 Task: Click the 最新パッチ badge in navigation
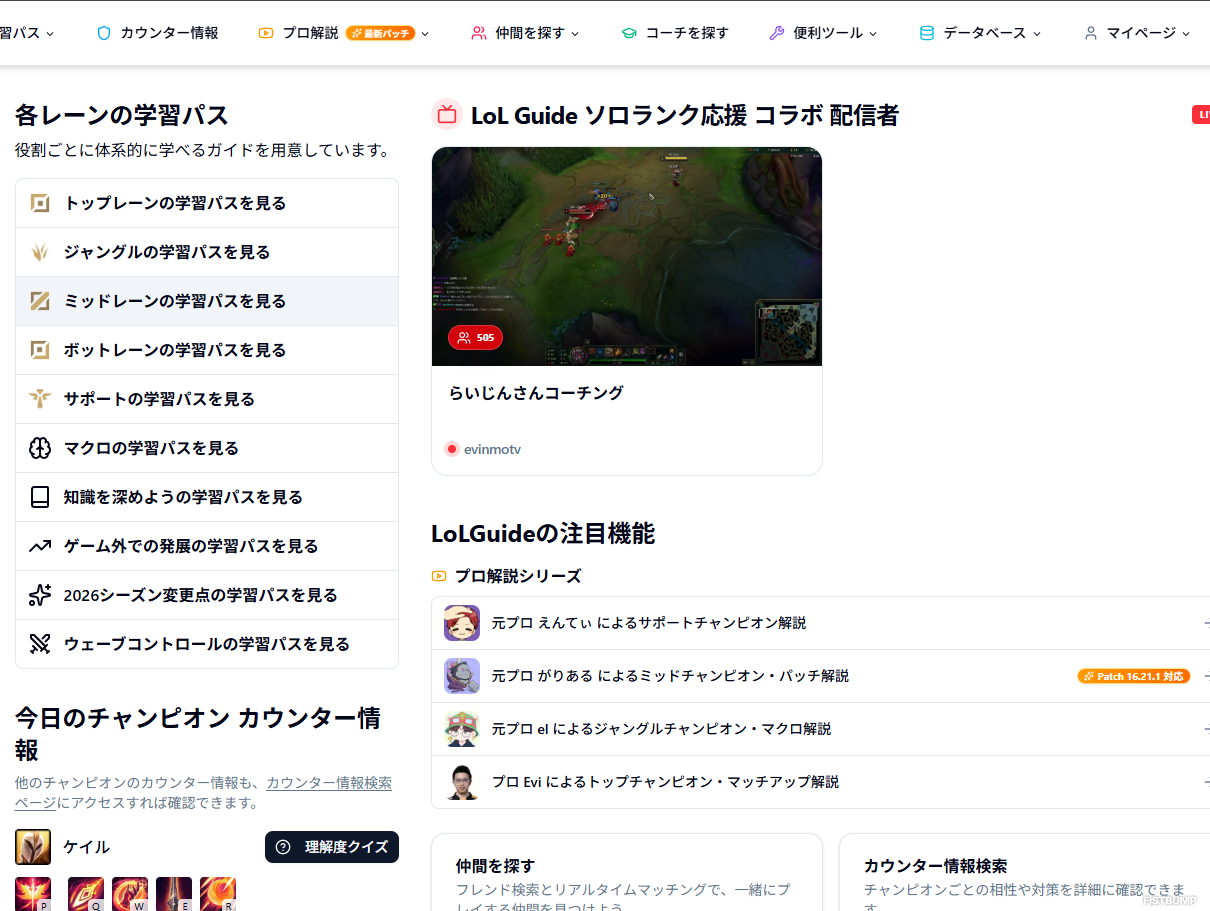(381, 33)
